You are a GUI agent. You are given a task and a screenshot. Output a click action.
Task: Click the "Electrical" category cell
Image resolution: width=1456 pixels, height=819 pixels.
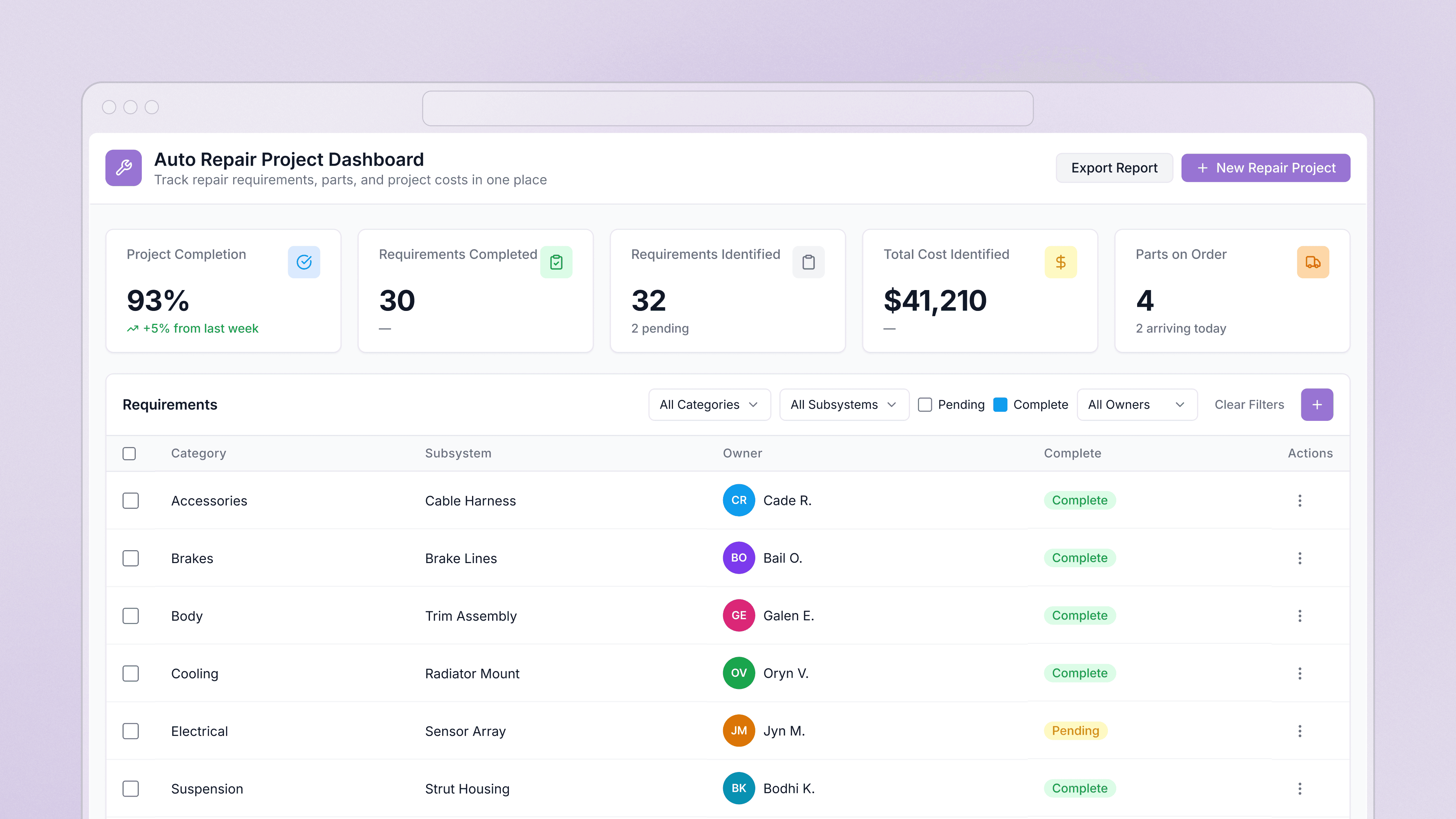click(x=199, y=731)
